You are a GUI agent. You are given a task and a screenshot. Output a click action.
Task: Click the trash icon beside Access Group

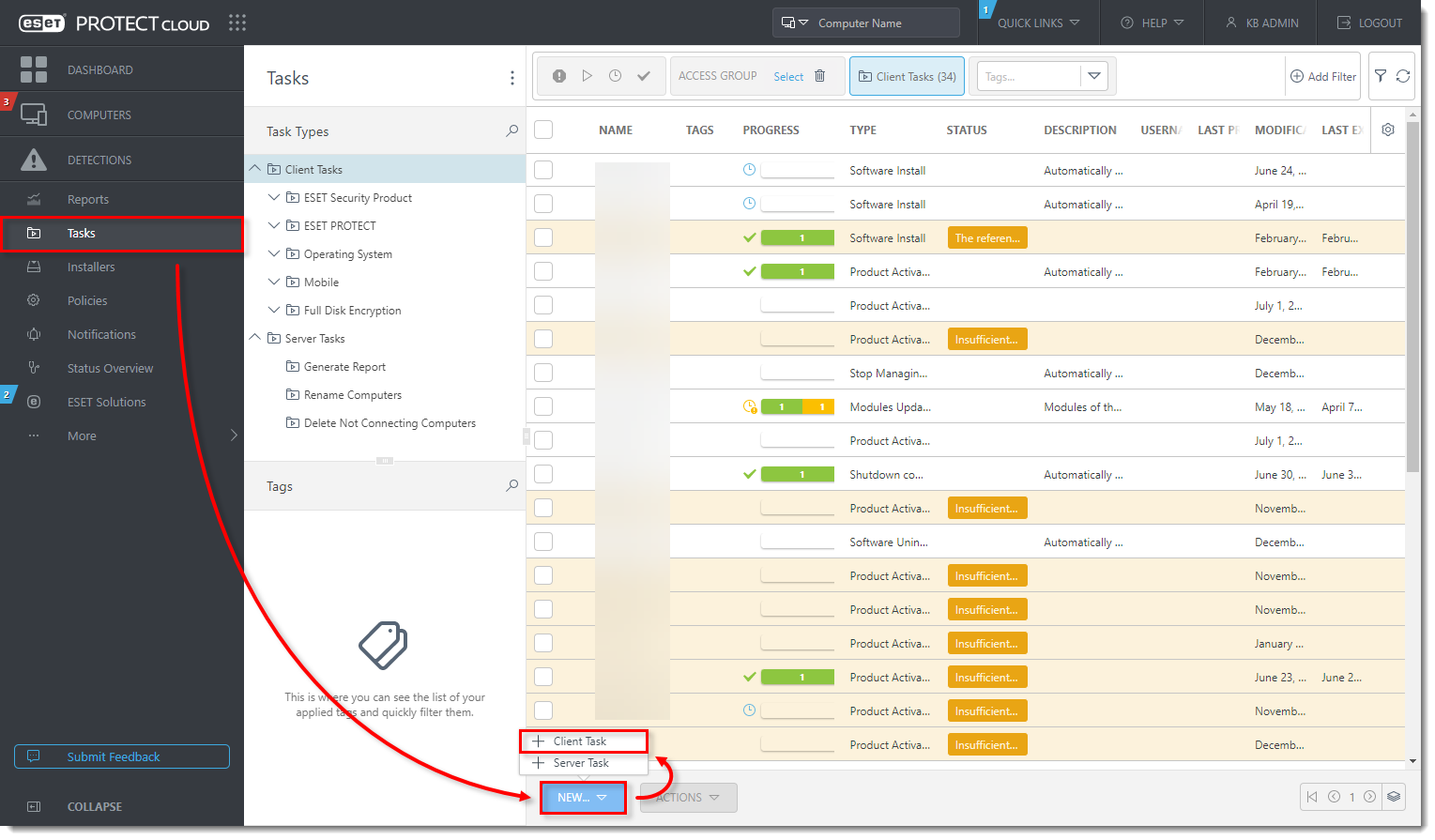(819, 76)
